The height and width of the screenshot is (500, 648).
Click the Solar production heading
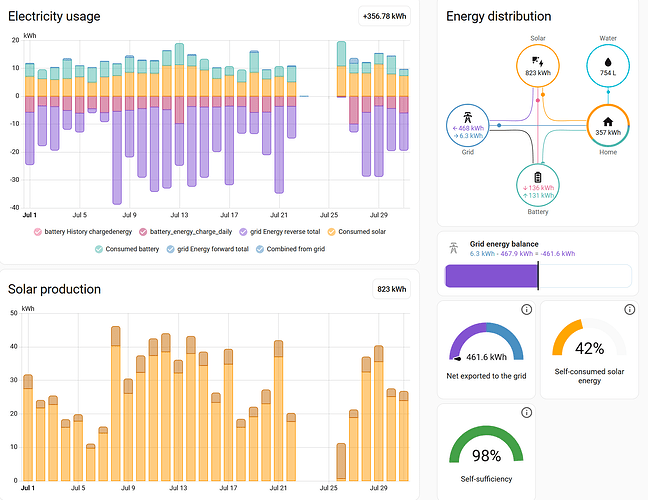coord(54,289)
